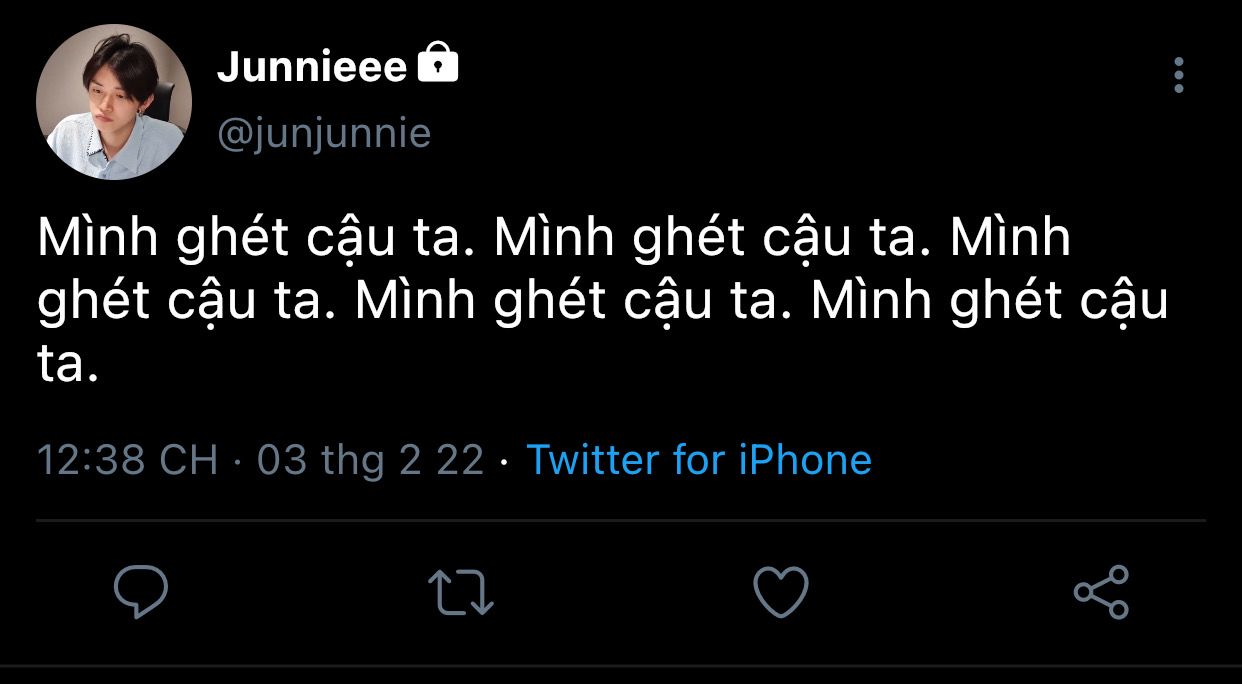
Task: Retweet this post using the retweet icon
Action: click(x=460, y=592)
